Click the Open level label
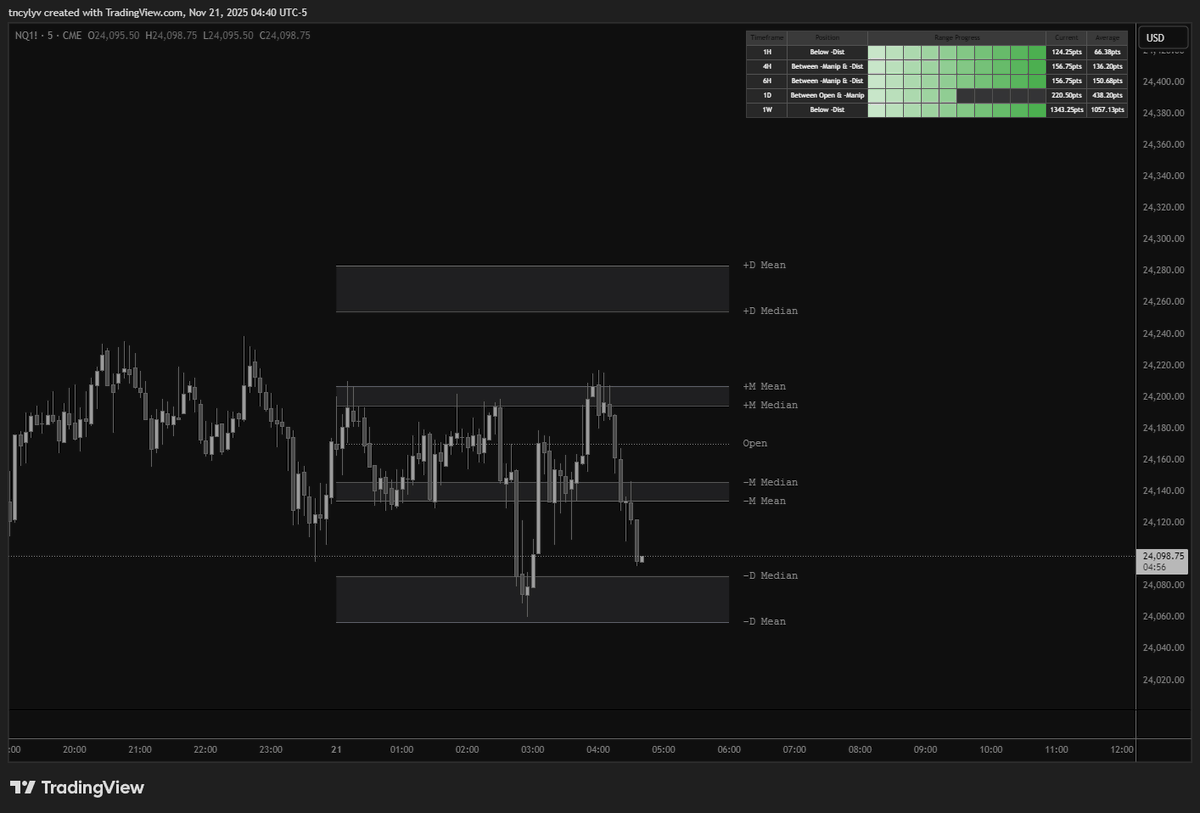 tap(755, 443)
